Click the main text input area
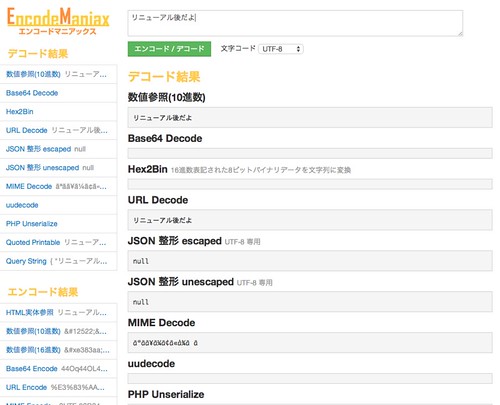Image resolution: width=500 pixels, height=405 pixels. 295,23
